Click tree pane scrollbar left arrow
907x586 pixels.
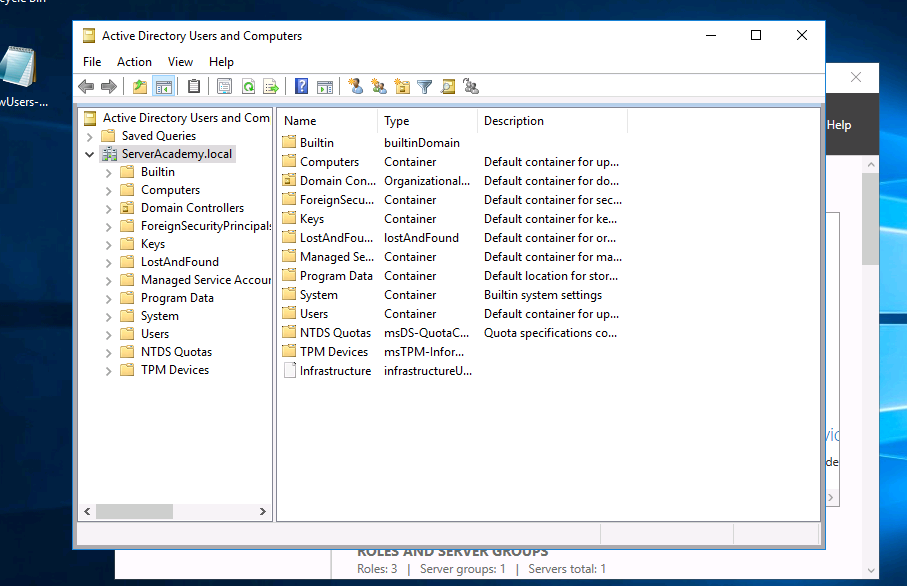pos(87,511)
